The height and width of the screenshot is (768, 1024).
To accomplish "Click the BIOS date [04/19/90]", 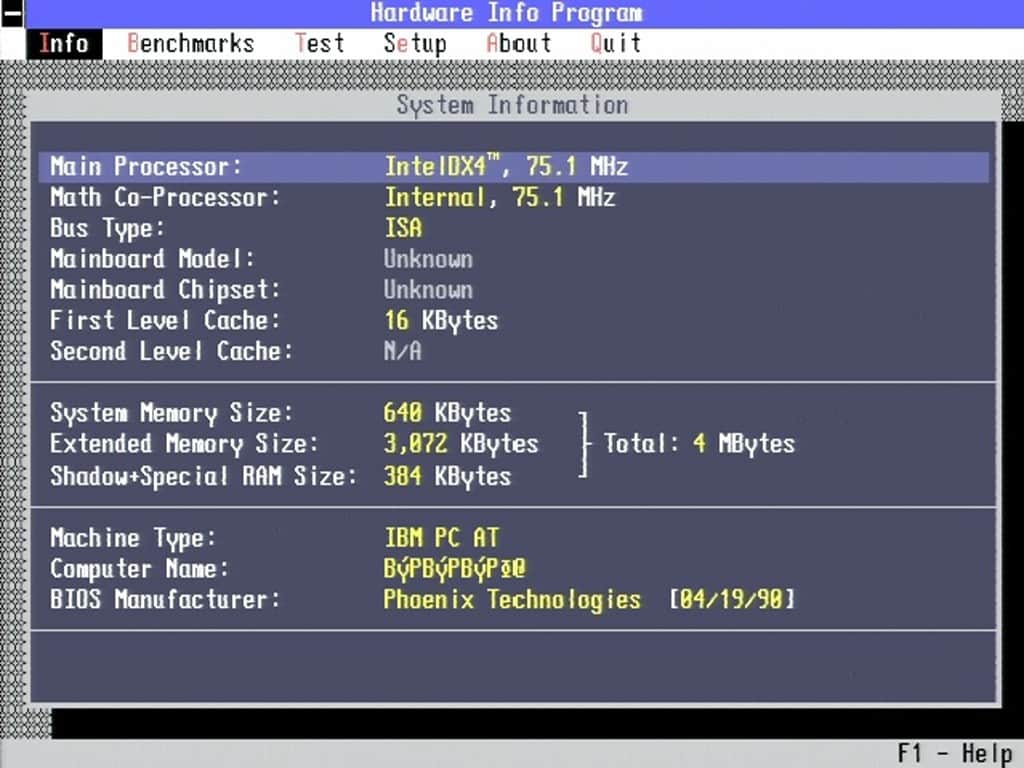I will pyautogui.click(x=732, y=600).
